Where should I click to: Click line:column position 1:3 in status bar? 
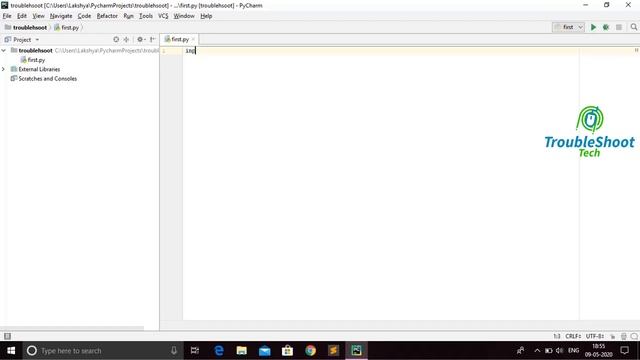pos(557,336)
